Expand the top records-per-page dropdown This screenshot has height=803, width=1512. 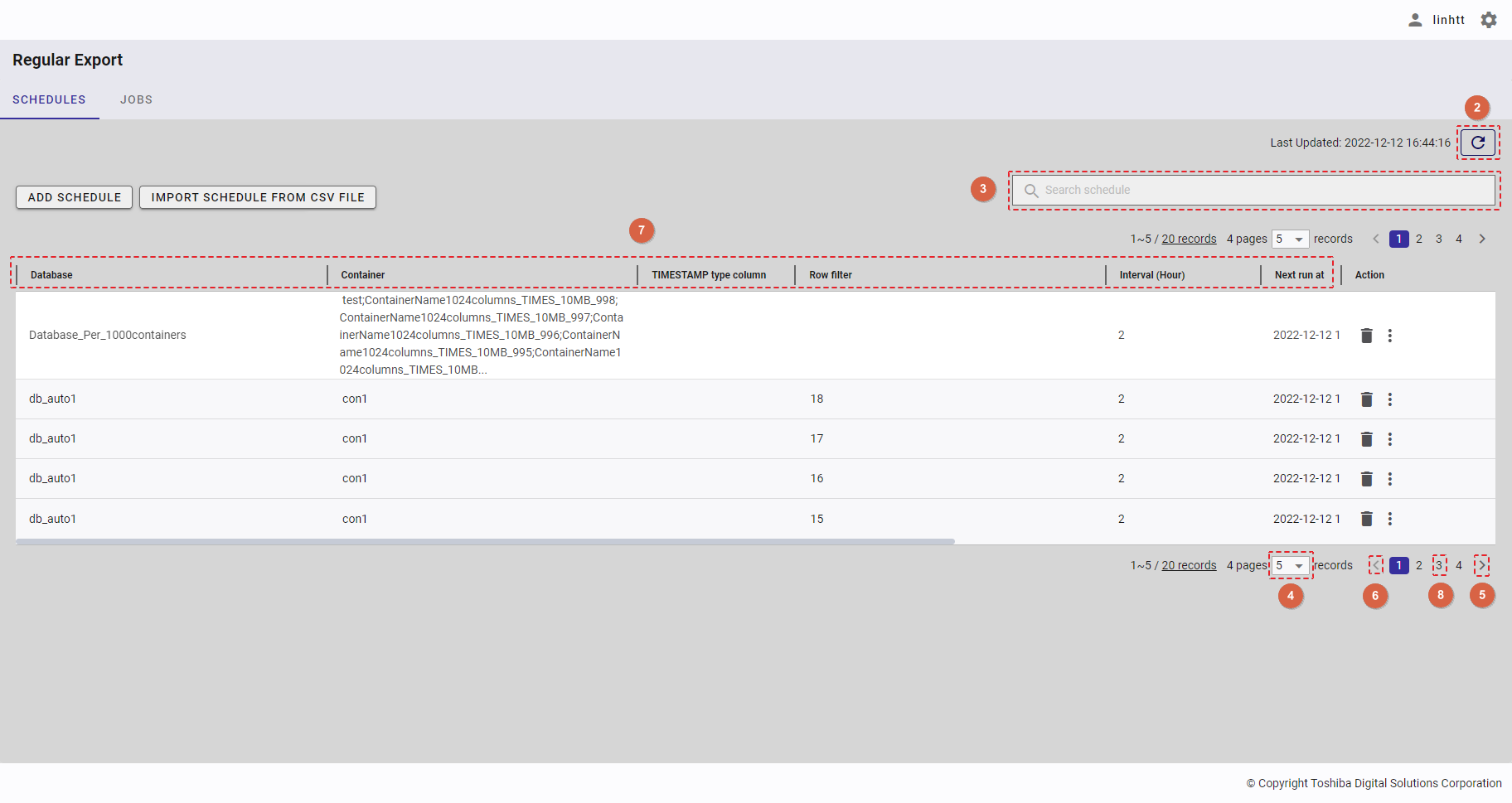click(1290, 239)
